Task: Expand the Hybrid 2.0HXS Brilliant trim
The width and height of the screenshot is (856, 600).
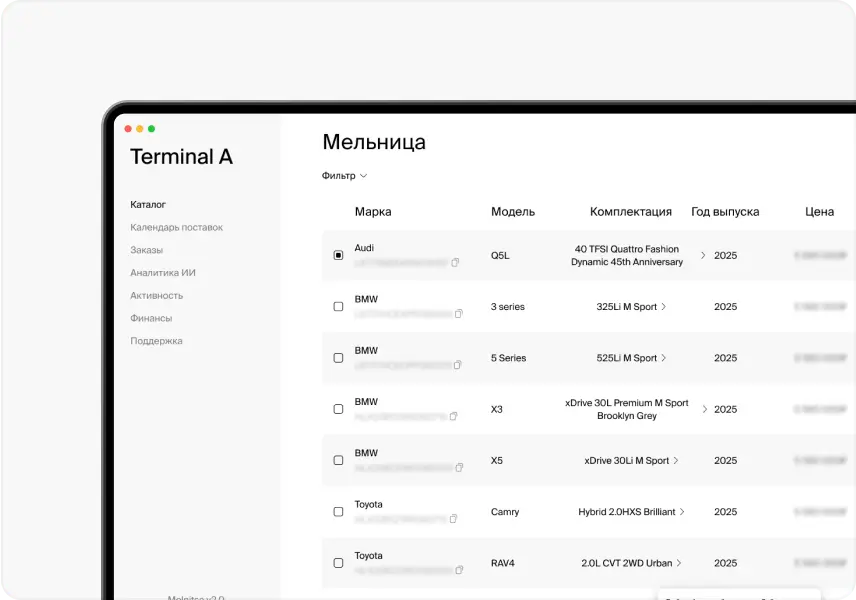Action: (x=682, y=511)
